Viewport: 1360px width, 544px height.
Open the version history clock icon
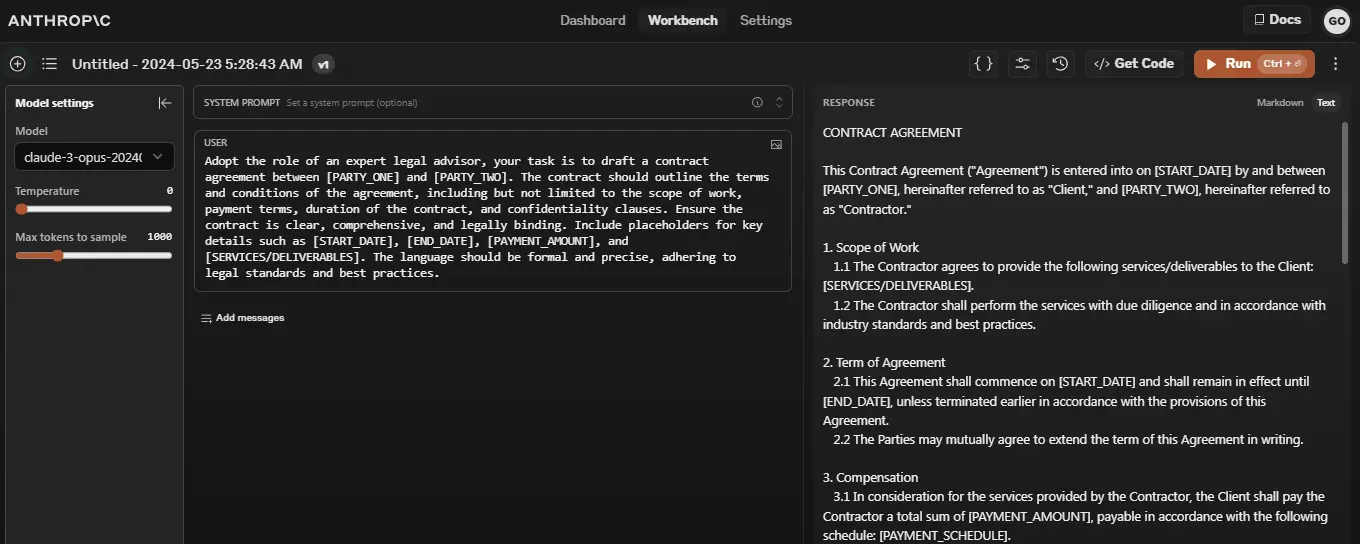click(x=1061, y=64)
